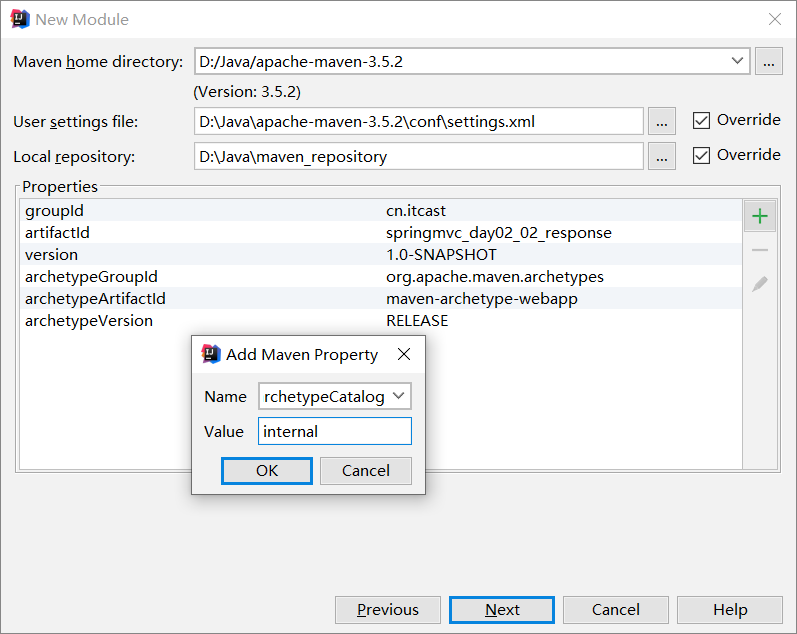Select the archetypeGroupId property row

coord(381,277)
